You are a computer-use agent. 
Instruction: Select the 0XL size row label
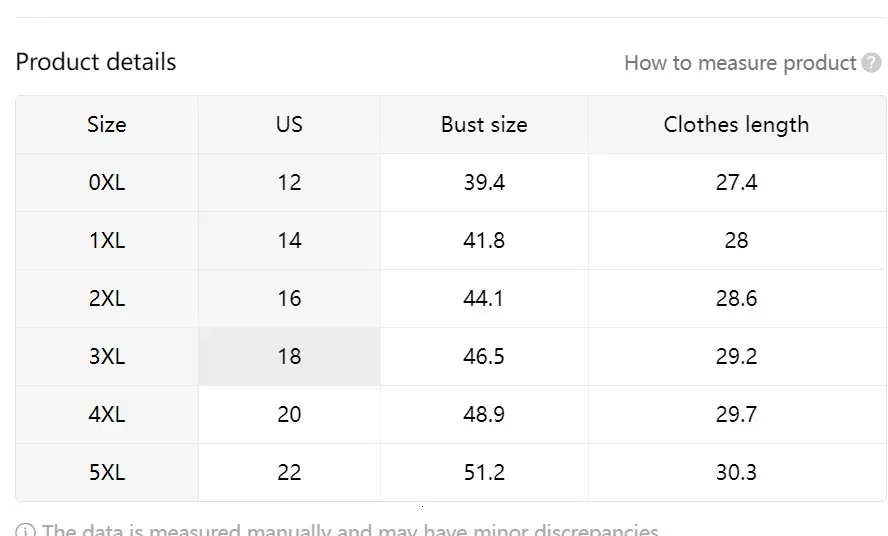pyautogui.click(x=107, y=182)
